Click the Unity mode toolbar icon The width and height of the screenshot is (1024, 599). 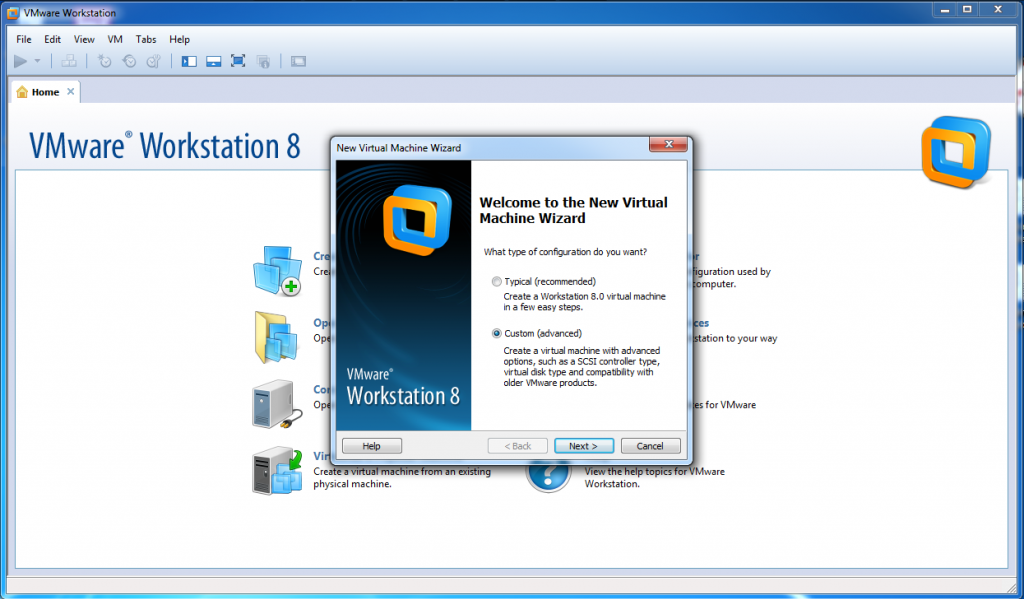click(263, 61)
